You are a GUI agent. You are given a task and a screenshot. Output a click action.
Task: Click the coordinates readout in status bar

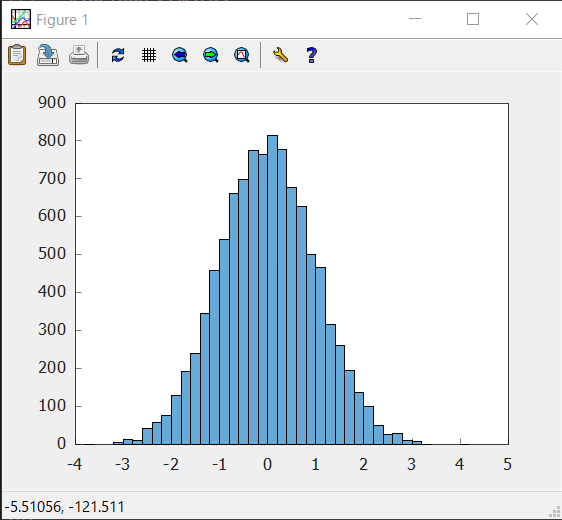click(x=65, y=507)
